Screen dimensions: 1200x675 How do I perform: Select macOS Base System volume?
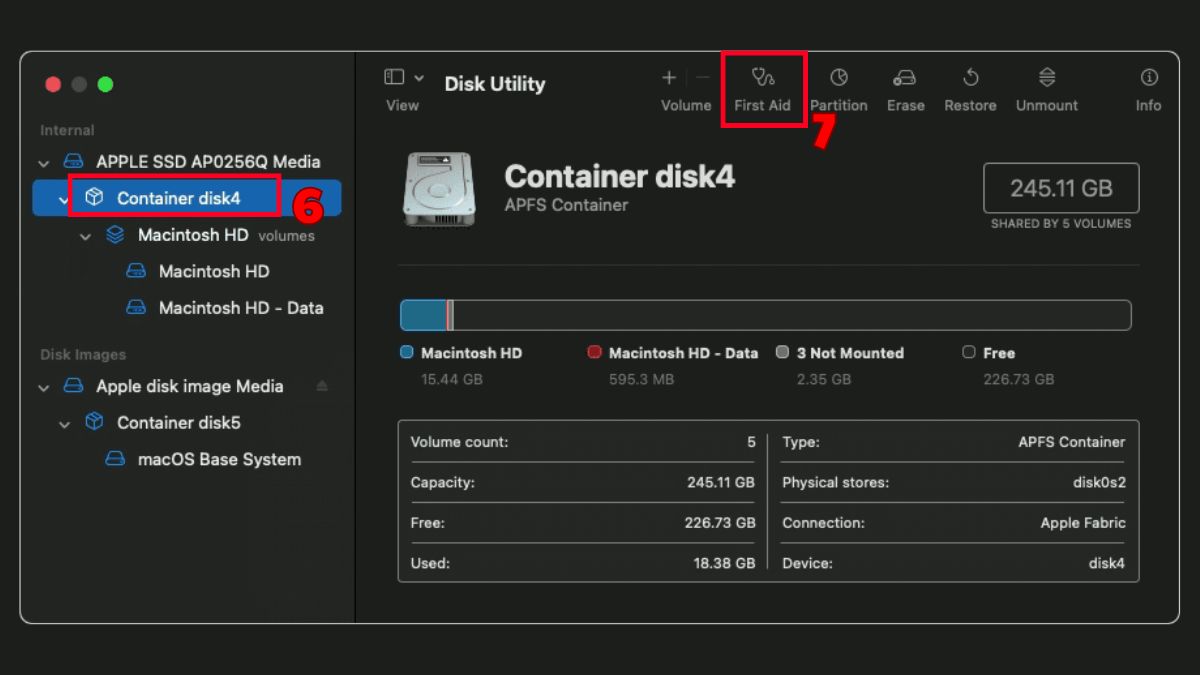click(x=187, y=459)
